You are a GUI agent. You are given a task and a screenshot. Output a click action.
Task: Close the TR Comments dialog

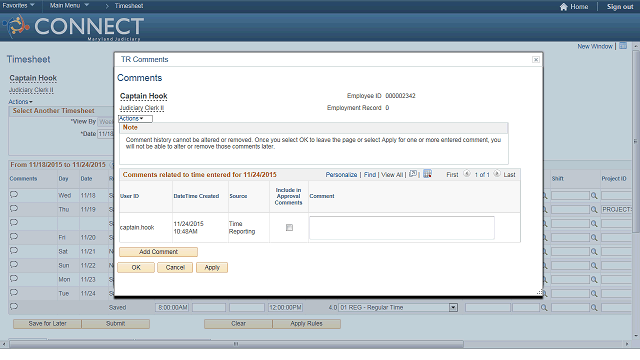(x=536, y=60)
